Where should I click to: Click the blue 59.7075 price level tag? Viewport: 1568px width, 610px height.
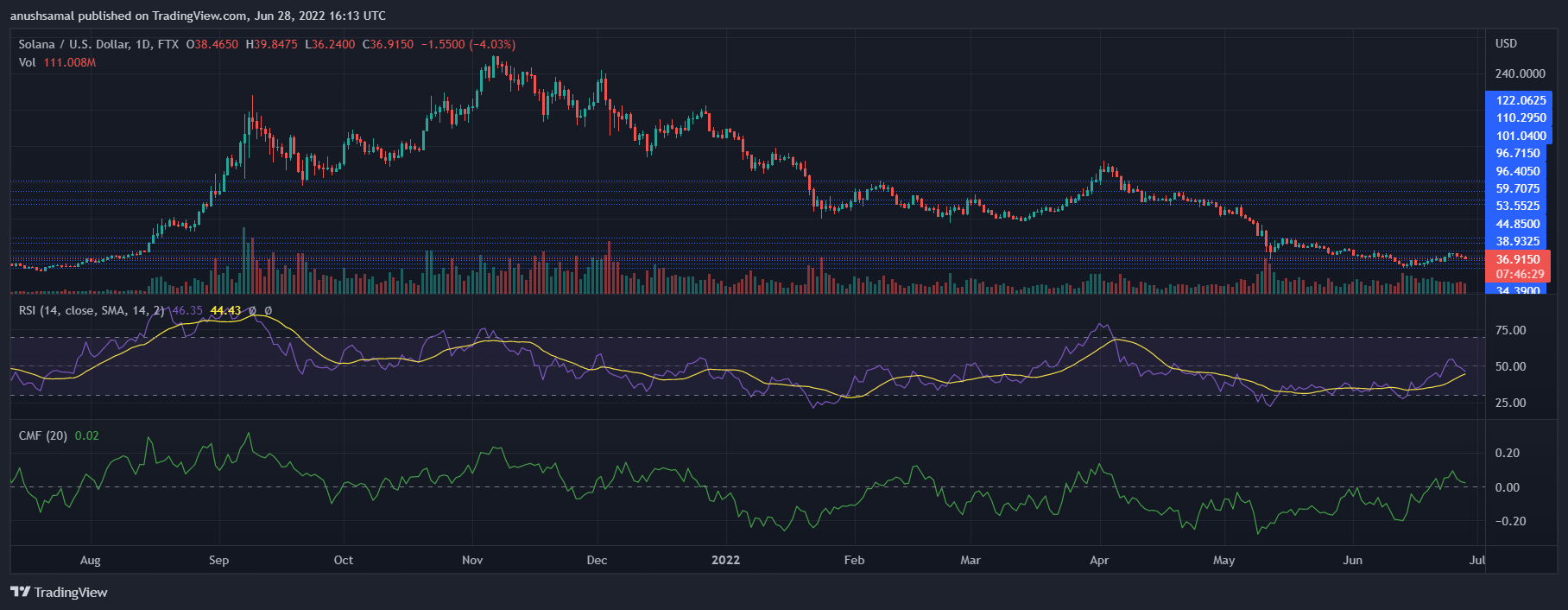(x=1517, y=188)
